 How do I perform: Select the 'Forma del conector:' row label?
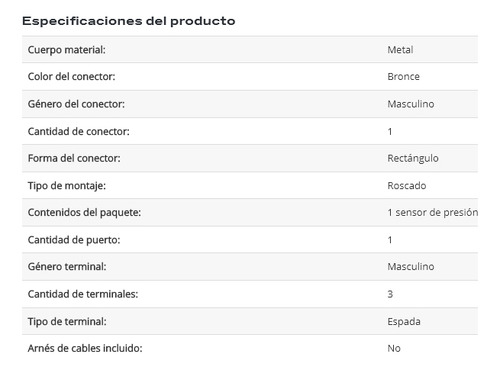(x=74, y=158)
